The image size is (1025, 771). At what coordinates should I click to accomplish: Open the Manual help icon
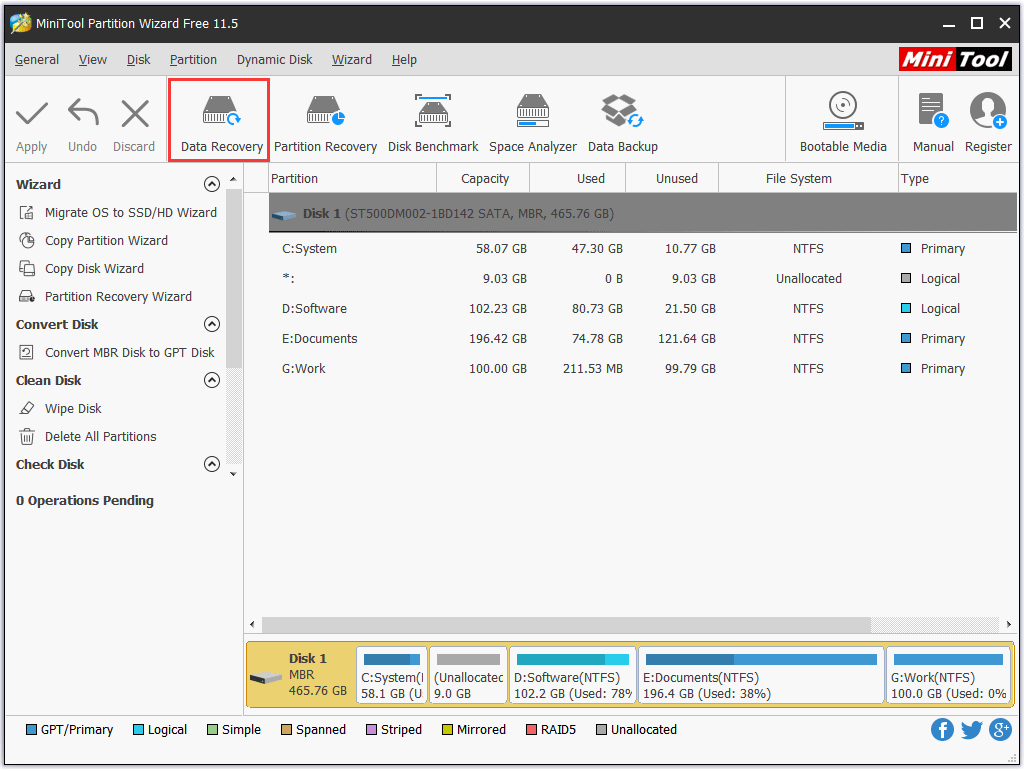[933, 110]
